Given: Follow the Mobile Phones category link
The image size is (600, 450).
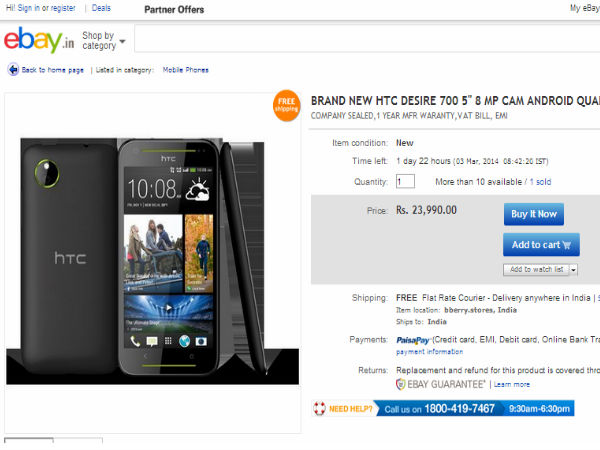Looking at the screenshot, I should [186, 70].
